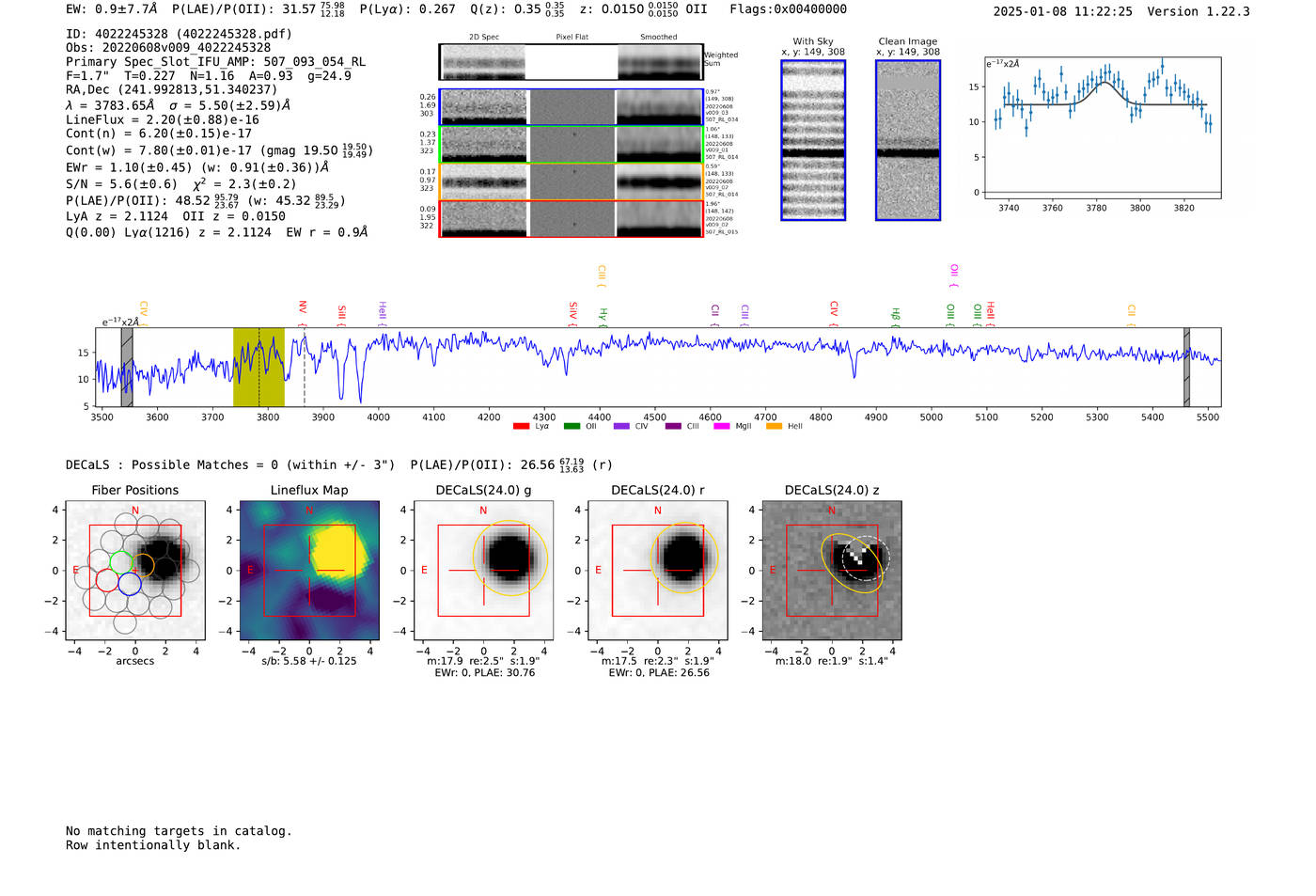Click the orange HeII legend swatch
Screen dimensions: 1316x896
(775, 427)
